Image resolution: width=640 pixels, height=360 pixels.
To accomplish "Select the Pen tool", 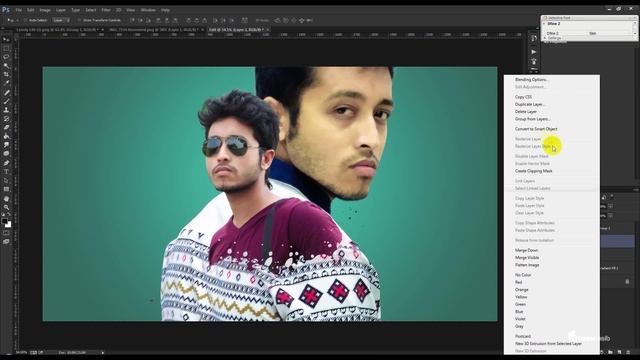I will (x=6, y=163).
